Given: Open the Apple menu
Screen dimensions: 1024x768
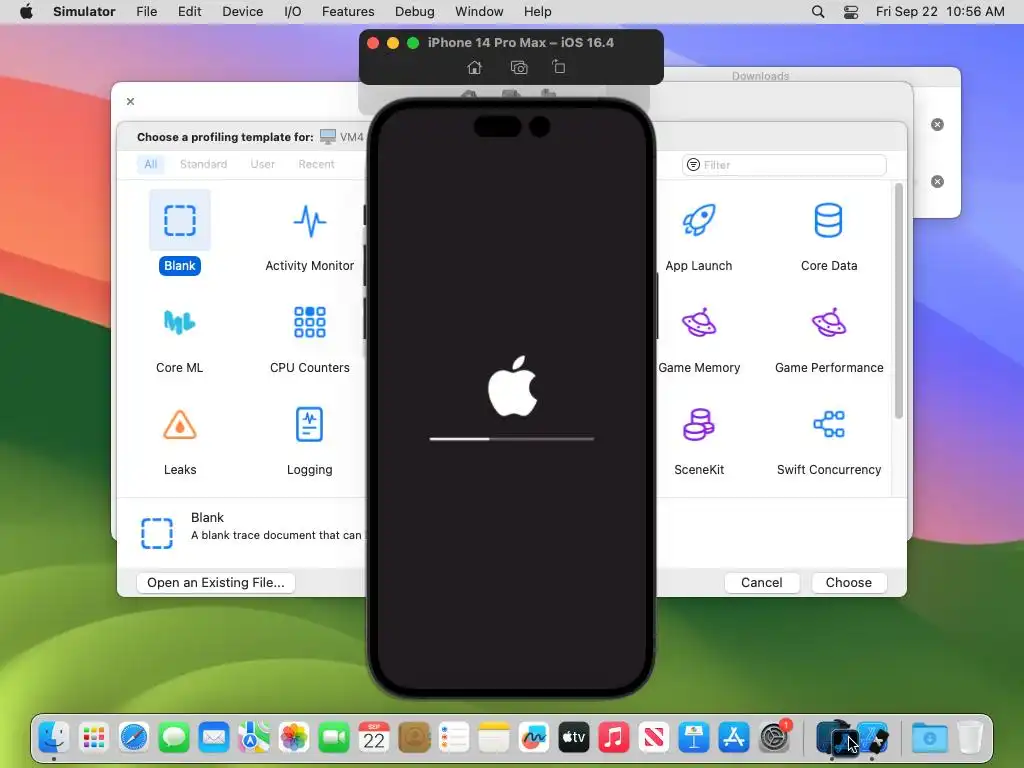Looking at the screenshot, I should 26,12.
